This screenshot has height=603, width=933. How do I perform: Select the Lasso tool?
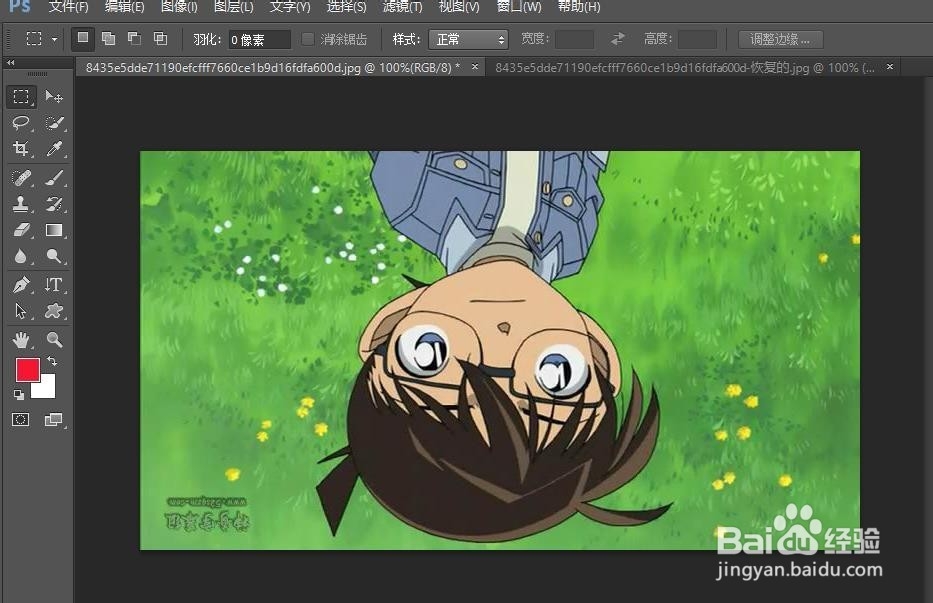click(21, 123)
